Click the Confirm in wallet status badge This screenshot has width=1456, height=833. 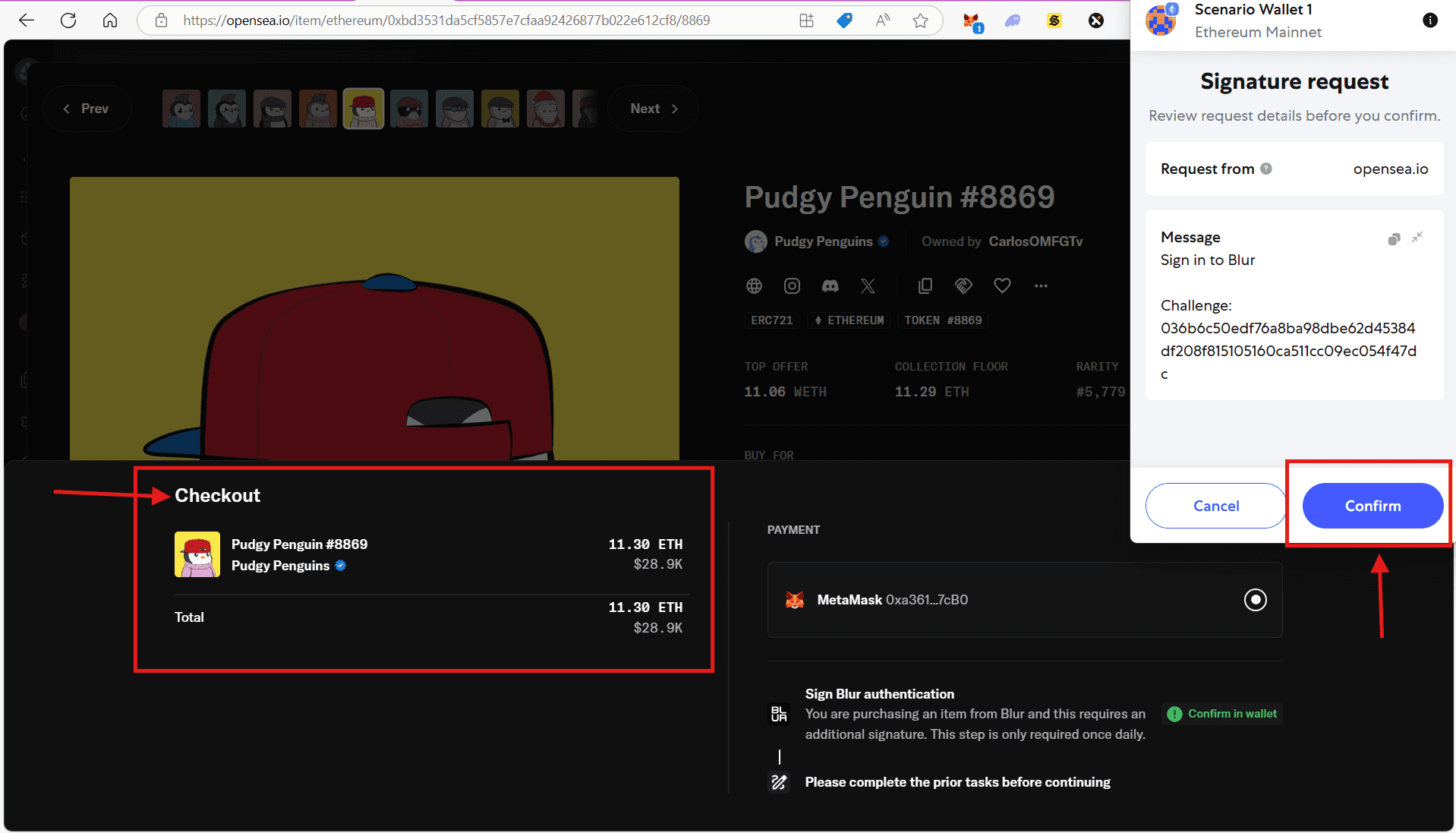coord(1222,714)
